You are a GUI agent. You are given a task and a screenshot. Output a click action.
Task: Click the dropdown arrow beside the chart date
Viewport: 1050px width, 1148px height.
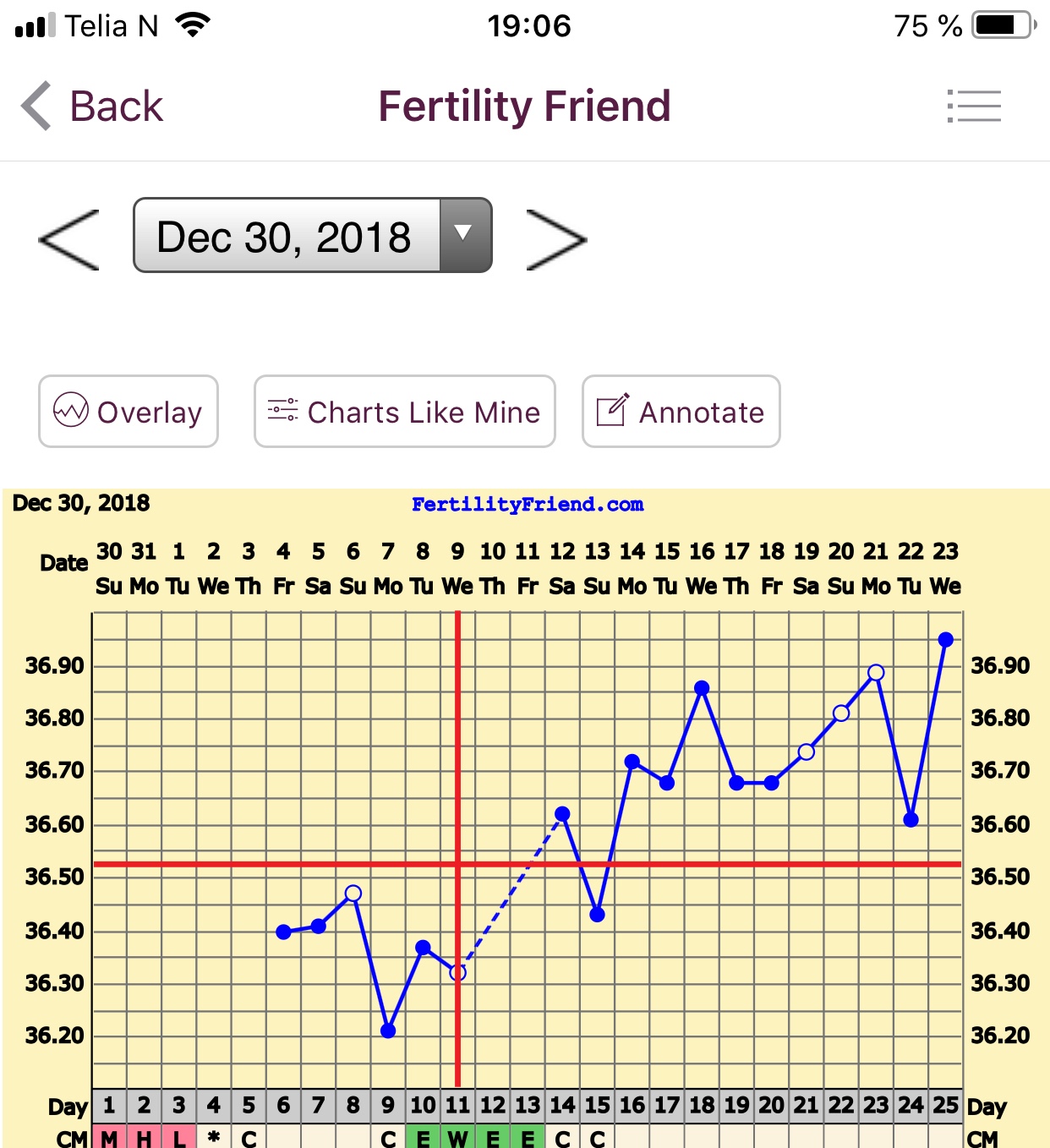(464, 234)
